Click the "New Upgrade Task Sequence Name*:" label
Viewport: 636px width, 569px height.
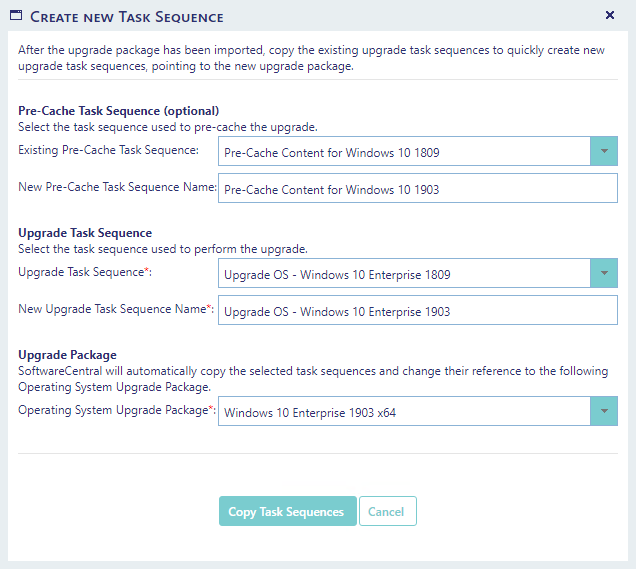coord(116,309)
